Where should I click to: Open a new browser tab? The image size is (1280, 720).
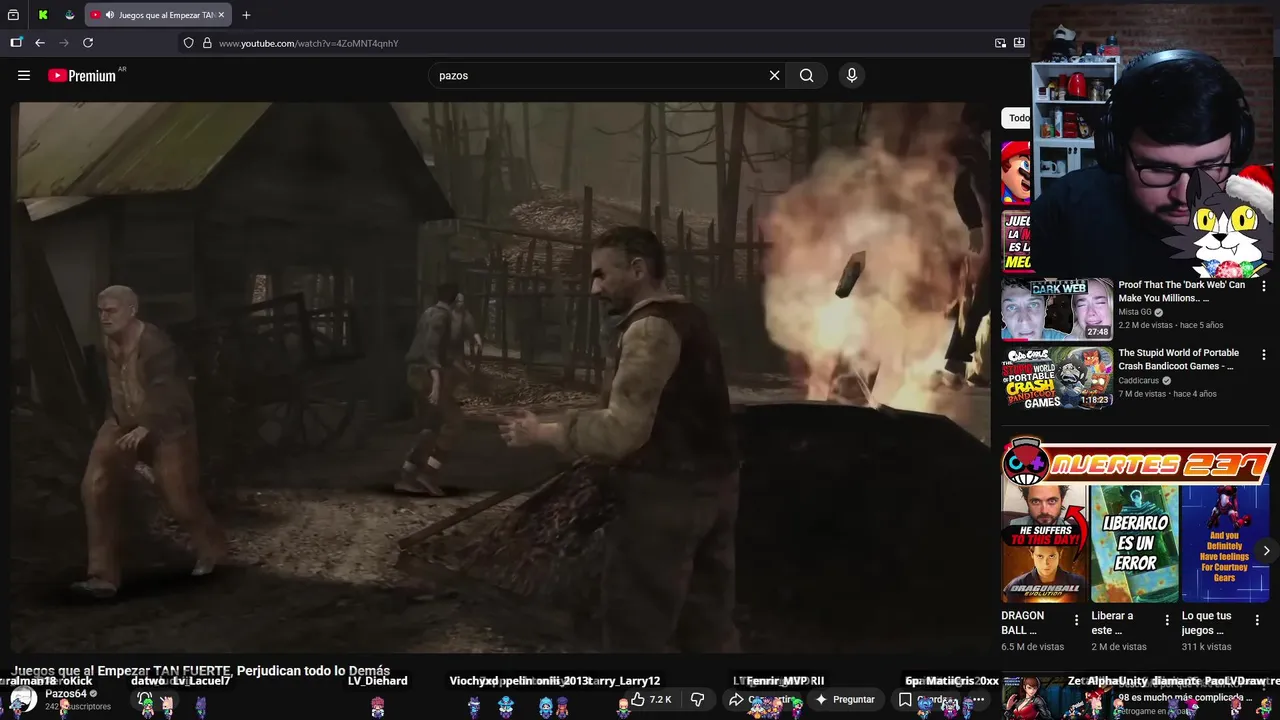(246, 15)
